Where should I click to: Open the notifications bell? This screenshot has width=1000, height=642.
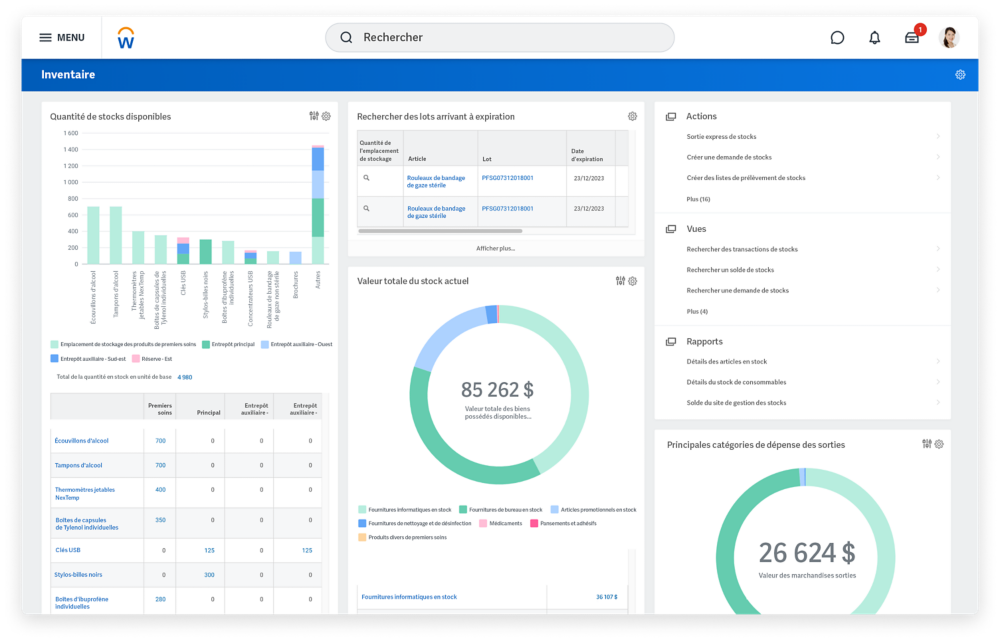click(x=874, y=38)
